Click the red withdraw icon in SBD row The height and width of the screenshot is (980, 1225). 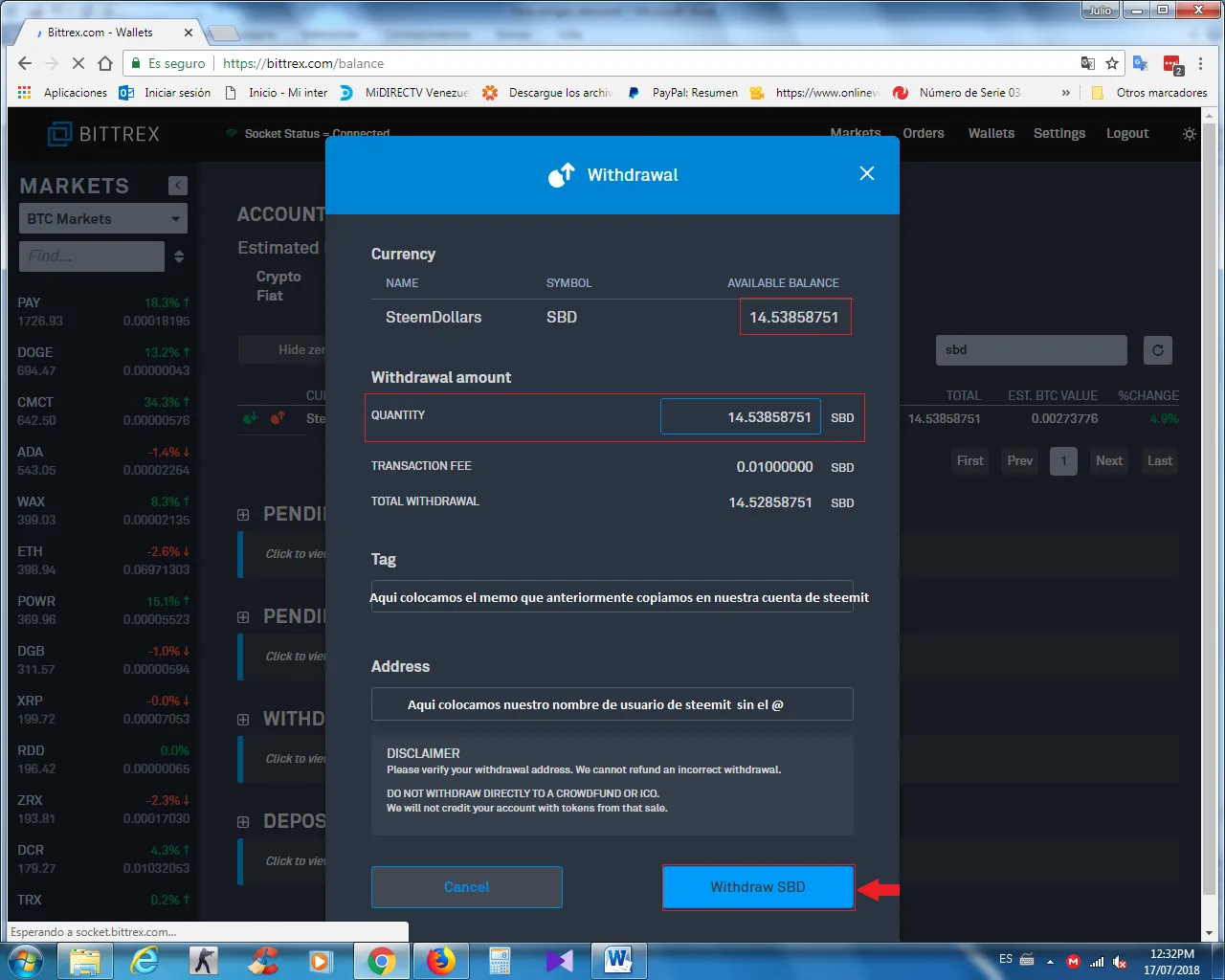[x=278, y=418]
